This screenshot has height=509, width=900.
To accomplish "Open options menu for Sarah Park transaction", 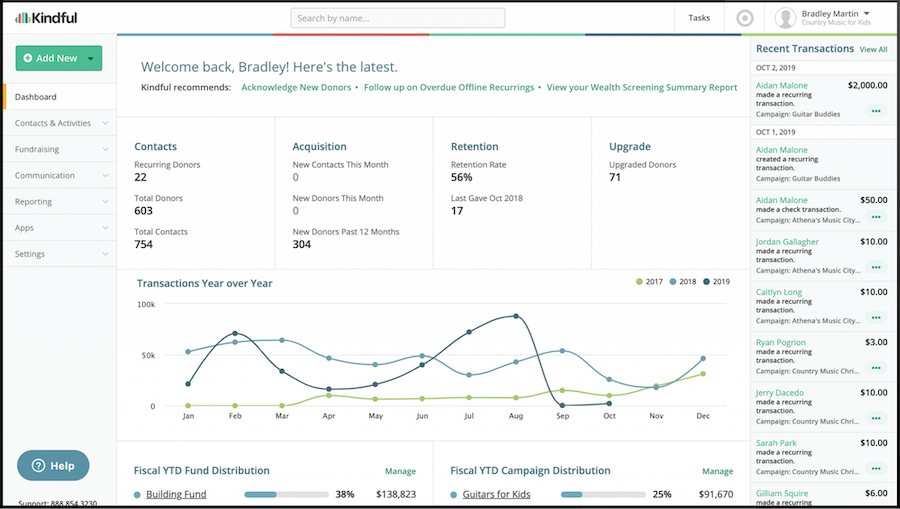I will tap(876, 468).
